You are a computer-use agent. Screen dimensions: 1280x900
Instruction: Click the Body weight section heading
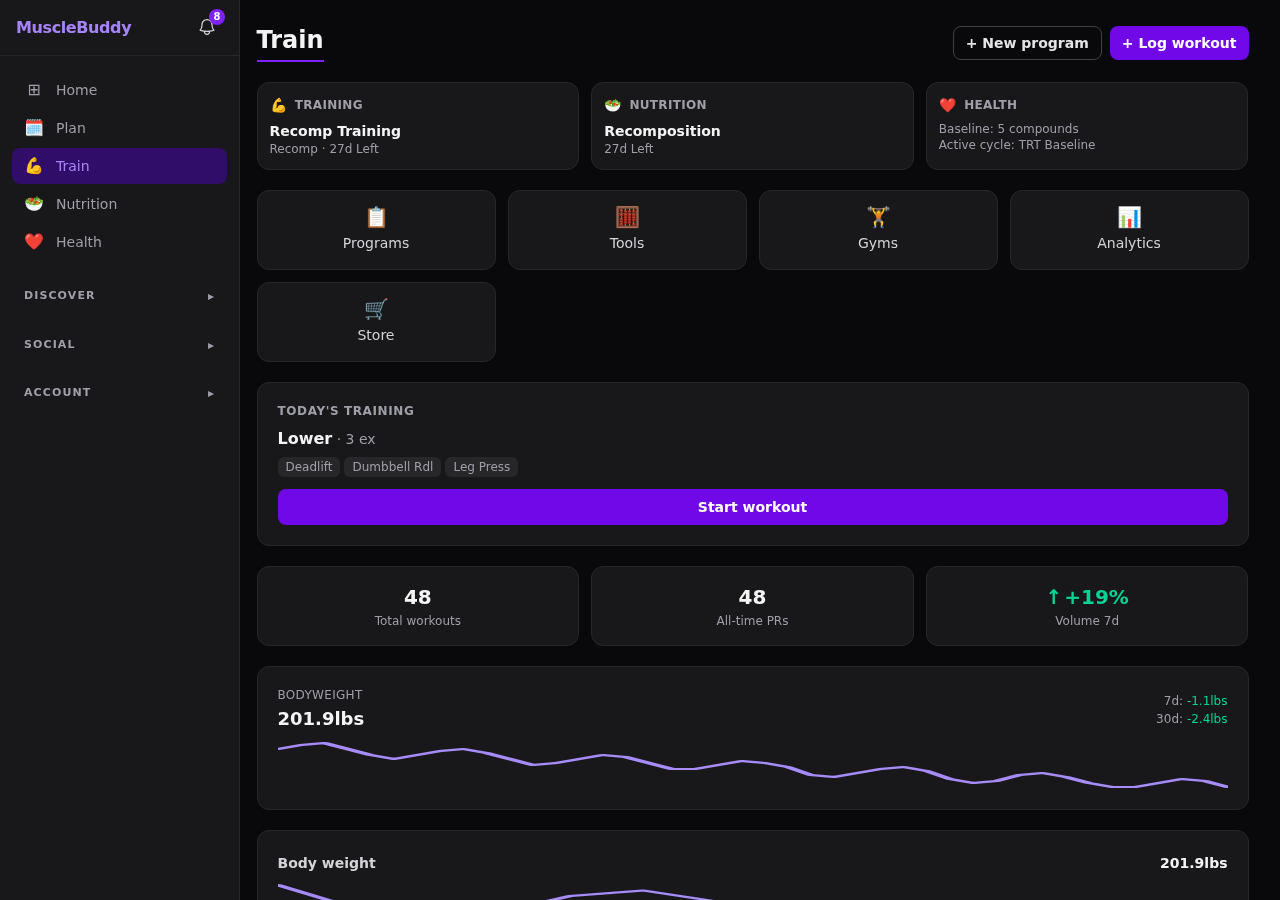click(327, 863)
